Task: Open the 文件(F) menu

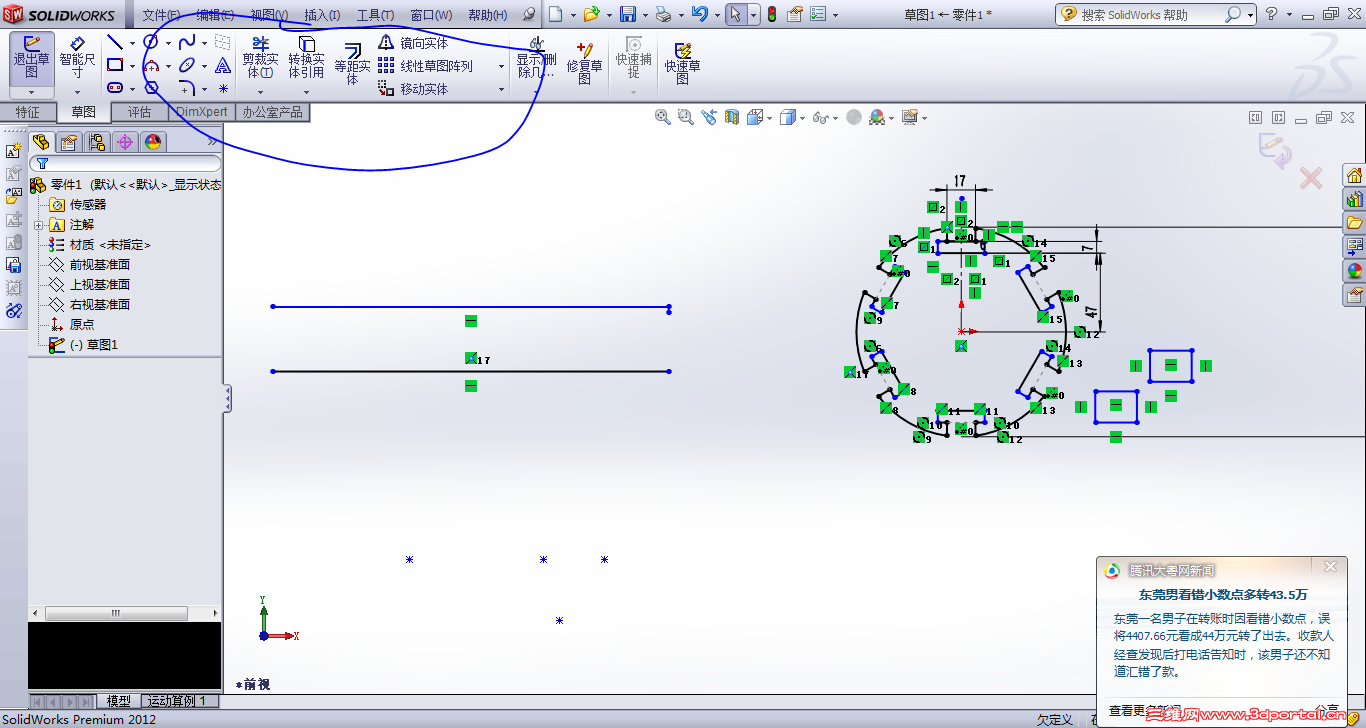Action: 161,15
